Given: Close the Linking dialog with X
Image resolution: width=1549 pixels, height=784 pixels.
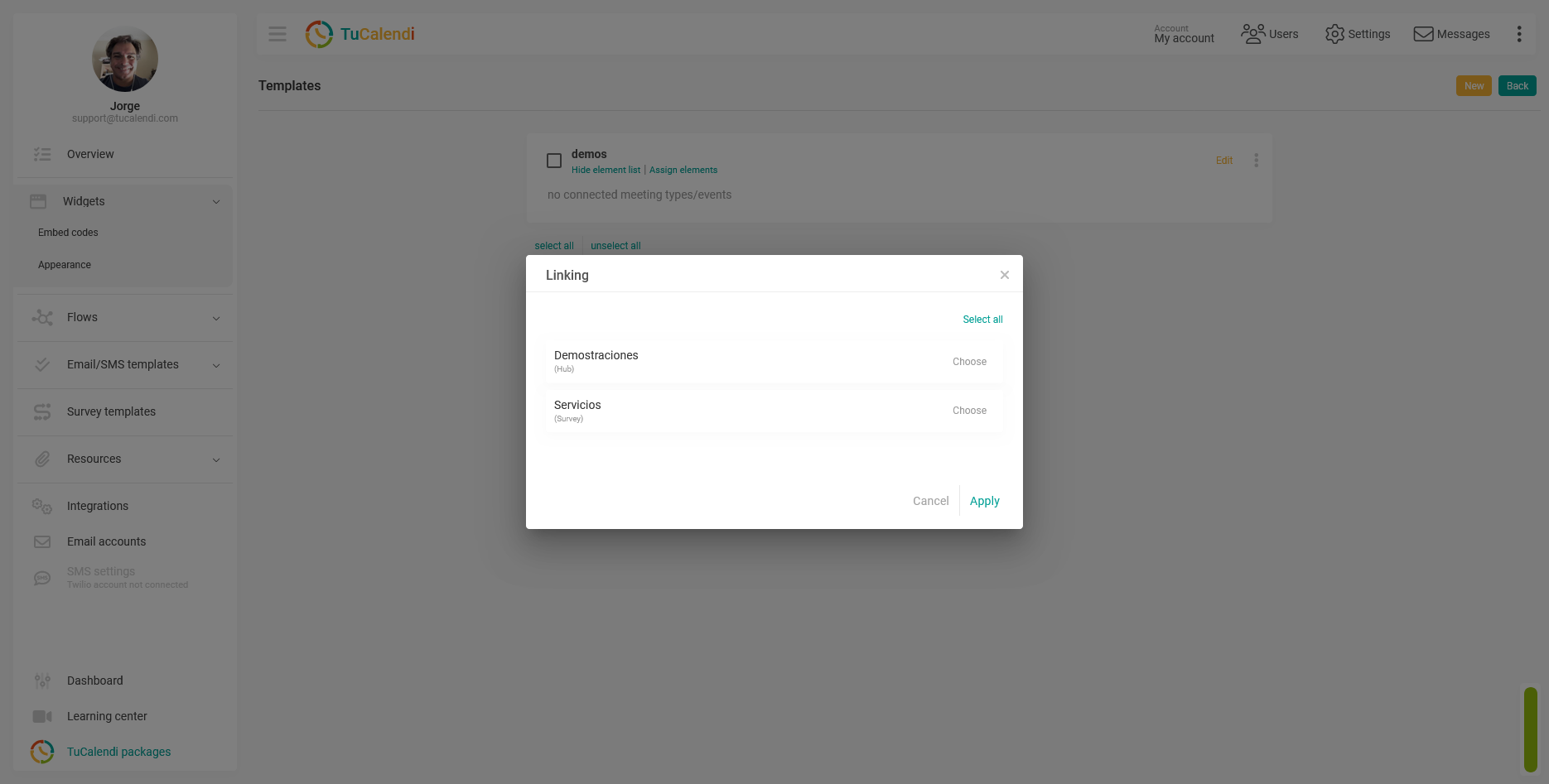Looking at the screenshot, I should [1004, 275].
